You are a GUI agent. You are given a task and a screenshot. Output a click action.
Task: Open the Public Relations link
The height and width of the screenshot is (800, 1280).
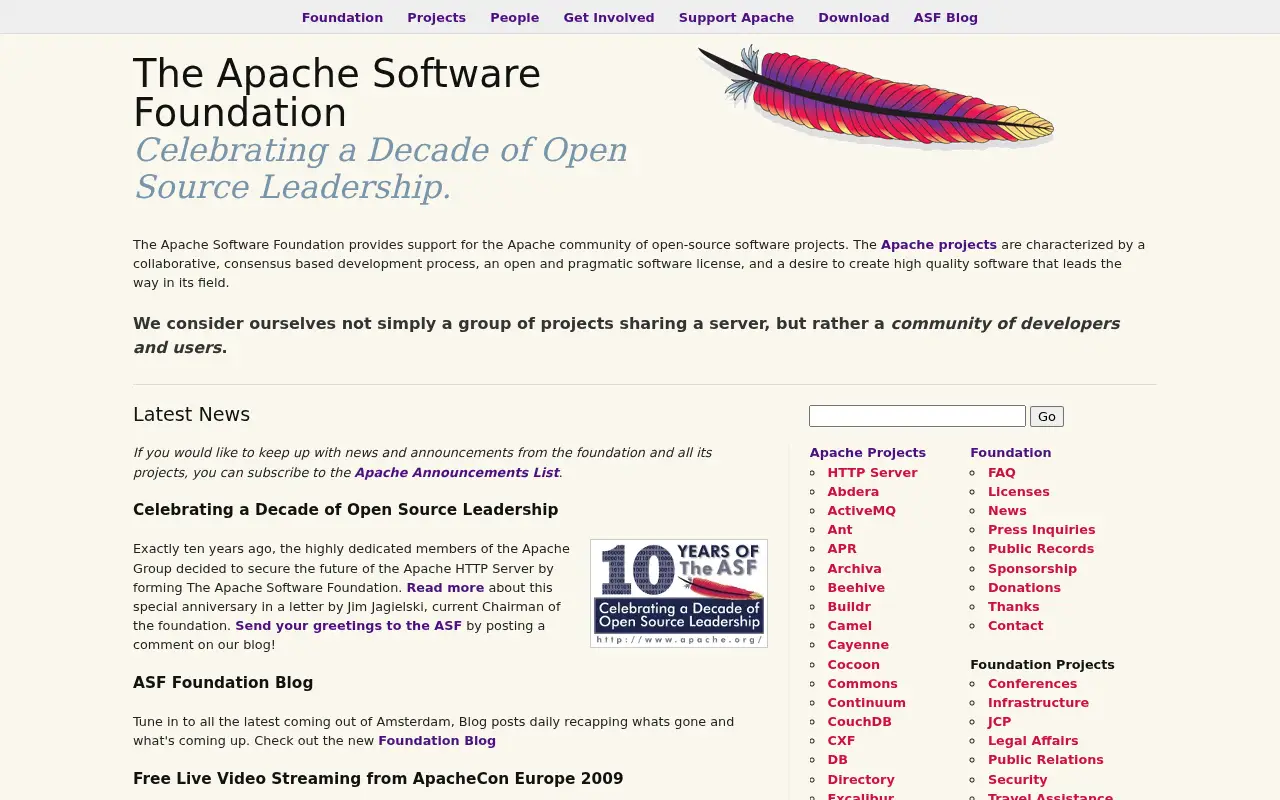coord(1045,759)
